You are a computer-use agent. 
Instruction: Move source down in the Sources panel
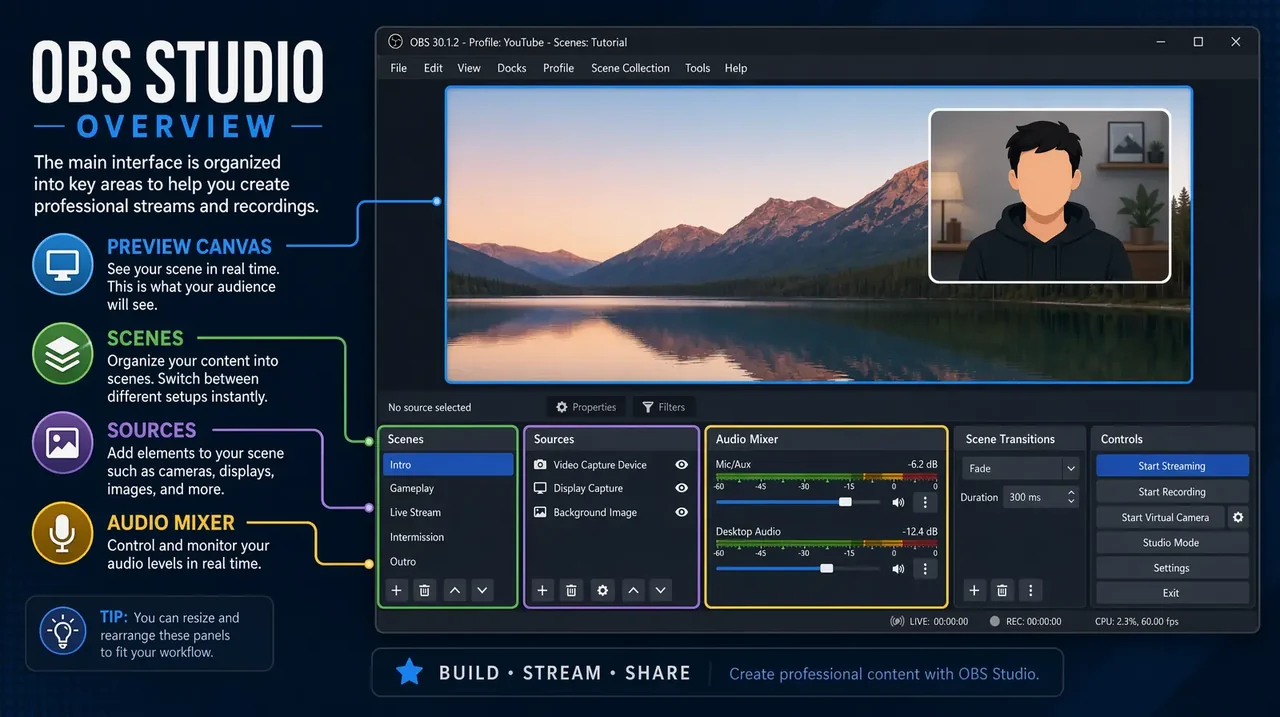pyautogui.click(x=660, y=590)
